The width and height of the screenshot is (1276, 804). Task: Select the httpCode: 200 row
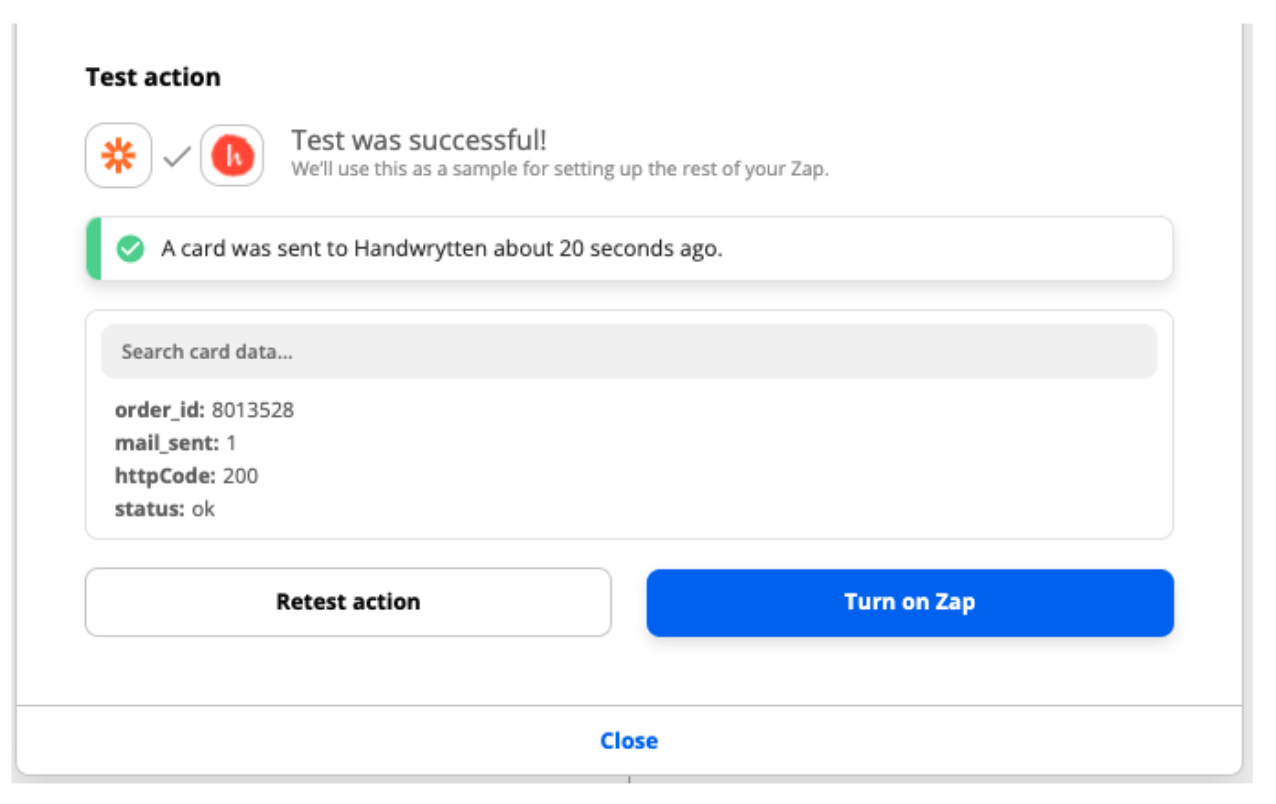tap(187, 476)
